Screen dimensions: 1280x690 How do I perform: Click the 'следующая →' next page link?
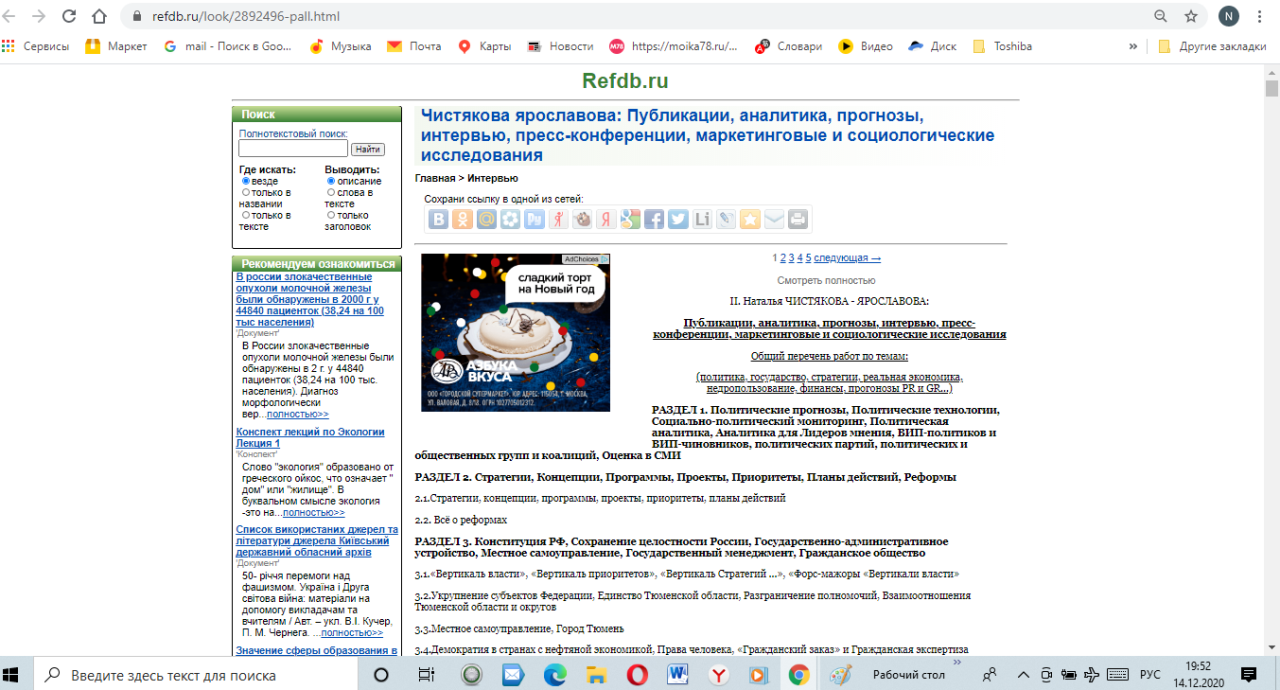tap(847, 258)
